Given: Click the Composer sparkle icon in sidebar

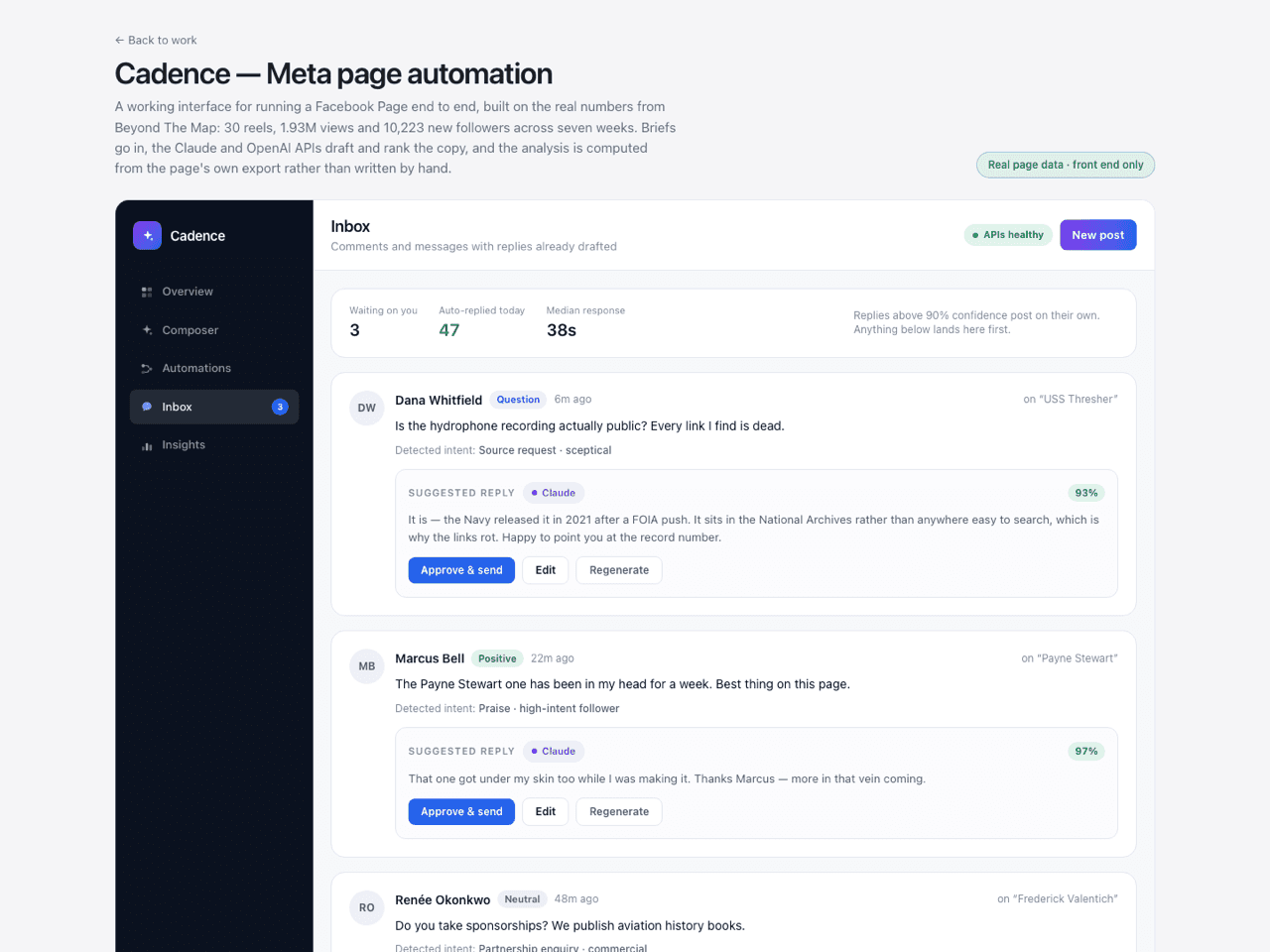Looking at the screenshot, I should coord(147,330).
